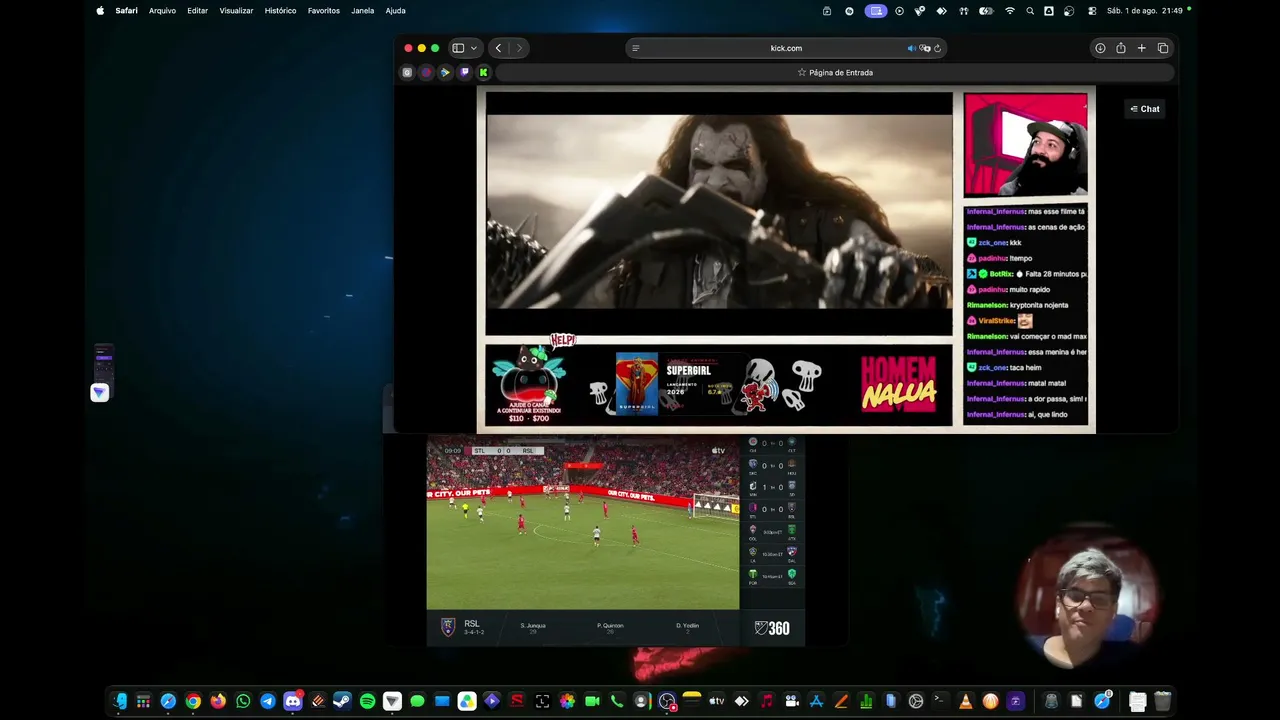Viewport: 1280px width, 720px height.
Task: Open the Ajuda menu
Action: [x=395, y=11]
